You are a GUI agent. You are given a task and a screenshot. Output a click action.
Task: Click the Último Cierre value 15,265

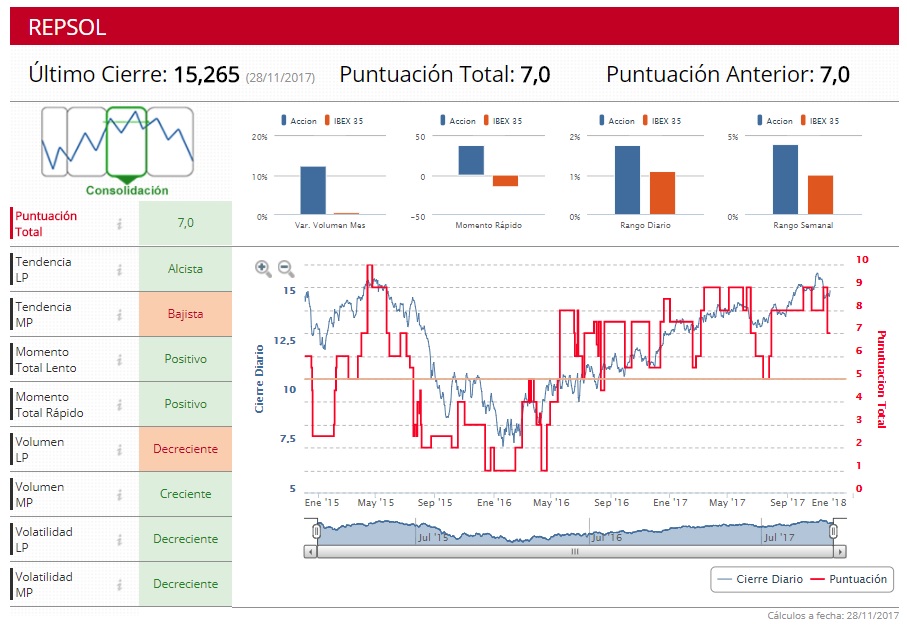point(207,75)
